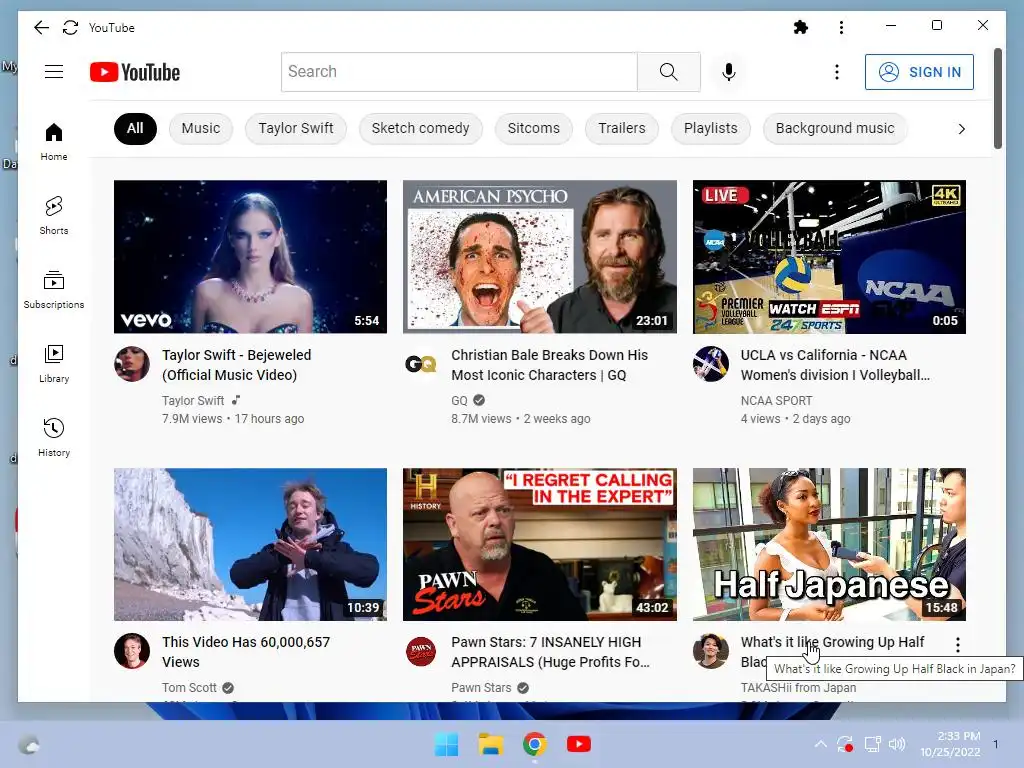The width and height of the screenshot is (1024, 768).
Task: Go to Home in sidebar
Action: point(54,142)
